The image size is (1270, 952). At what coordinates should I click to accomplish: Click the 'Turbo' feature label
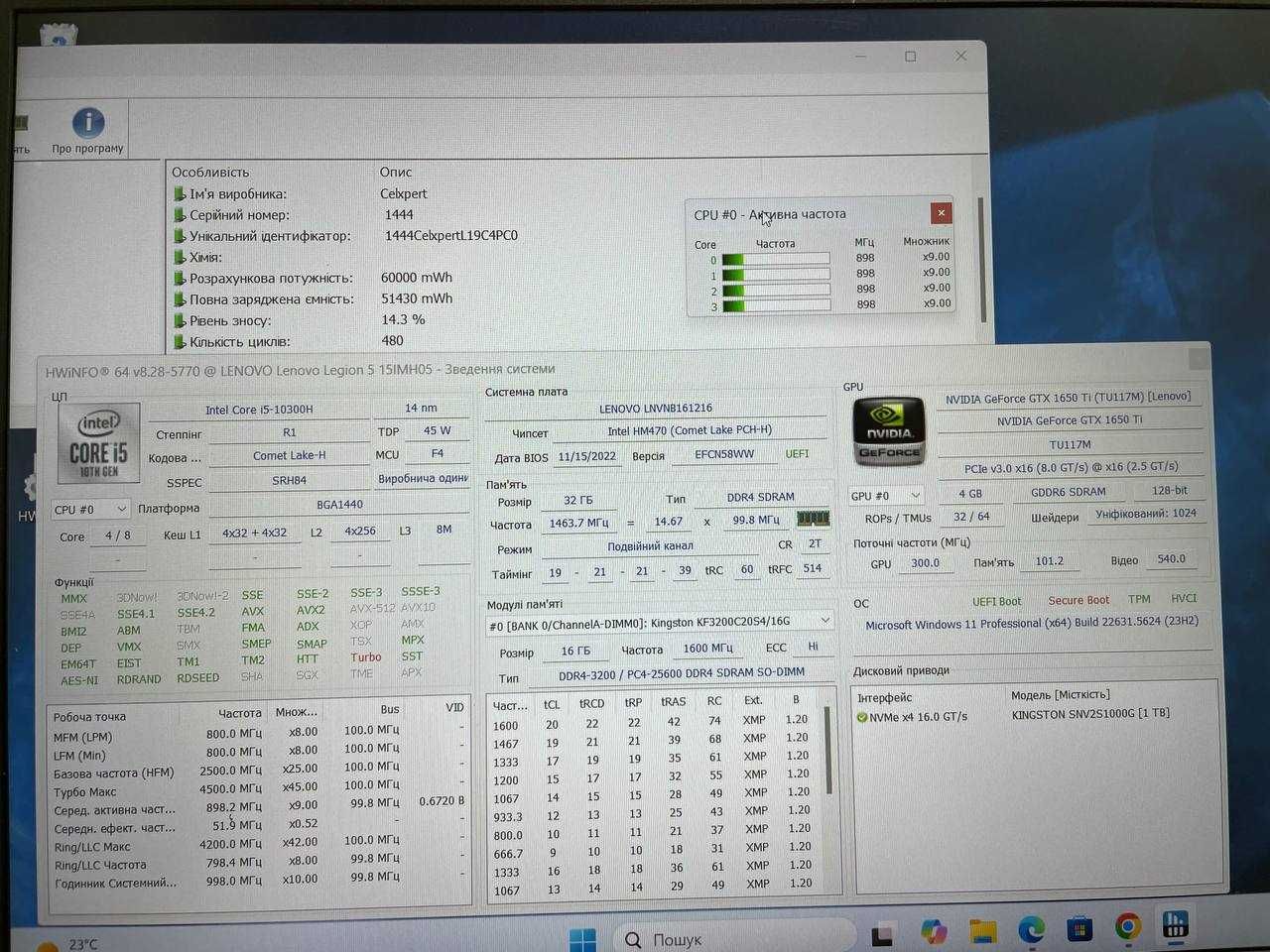(x=365, y=656)
